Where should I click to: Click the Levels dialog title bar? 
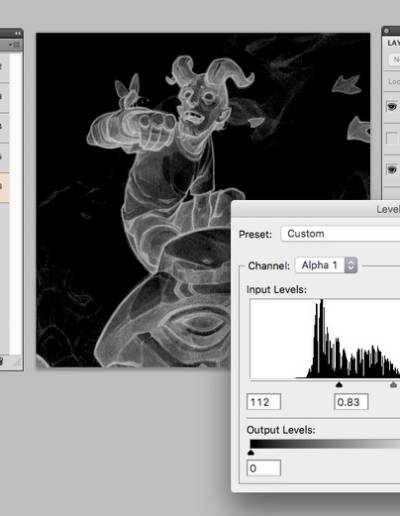316,209
